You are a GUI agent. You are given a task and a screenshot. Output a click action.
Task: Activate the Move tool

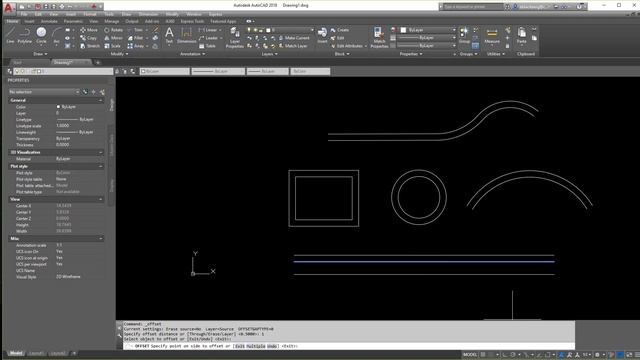click(89, 30)
